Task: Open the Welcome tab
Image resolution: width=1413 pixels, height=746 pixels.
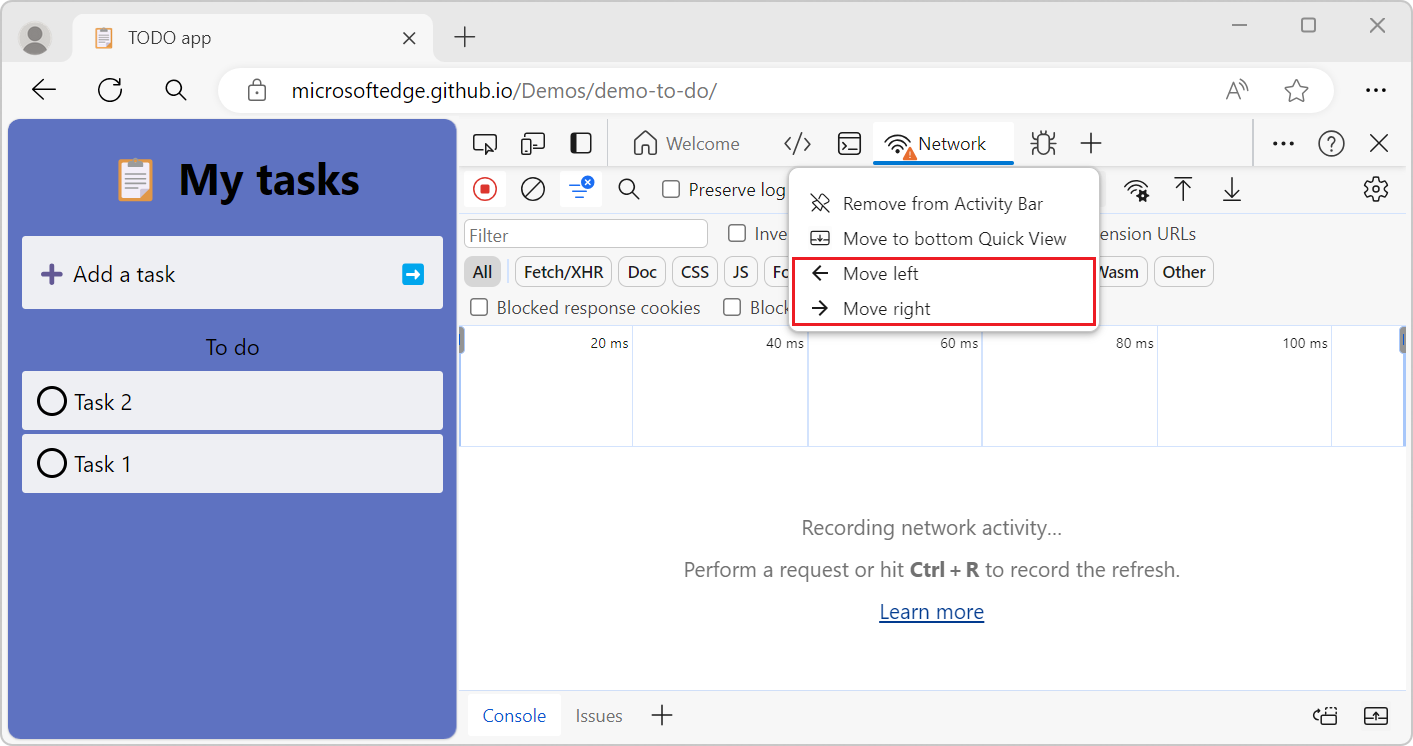Action: point(687,144)
